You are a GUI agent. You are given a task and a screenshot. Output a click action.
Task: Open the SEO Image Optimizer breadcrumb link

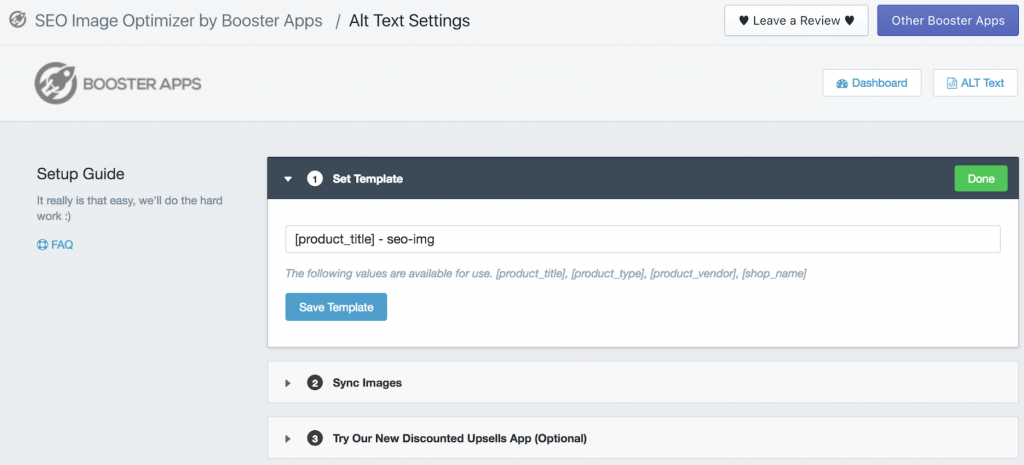pos(180,20)
